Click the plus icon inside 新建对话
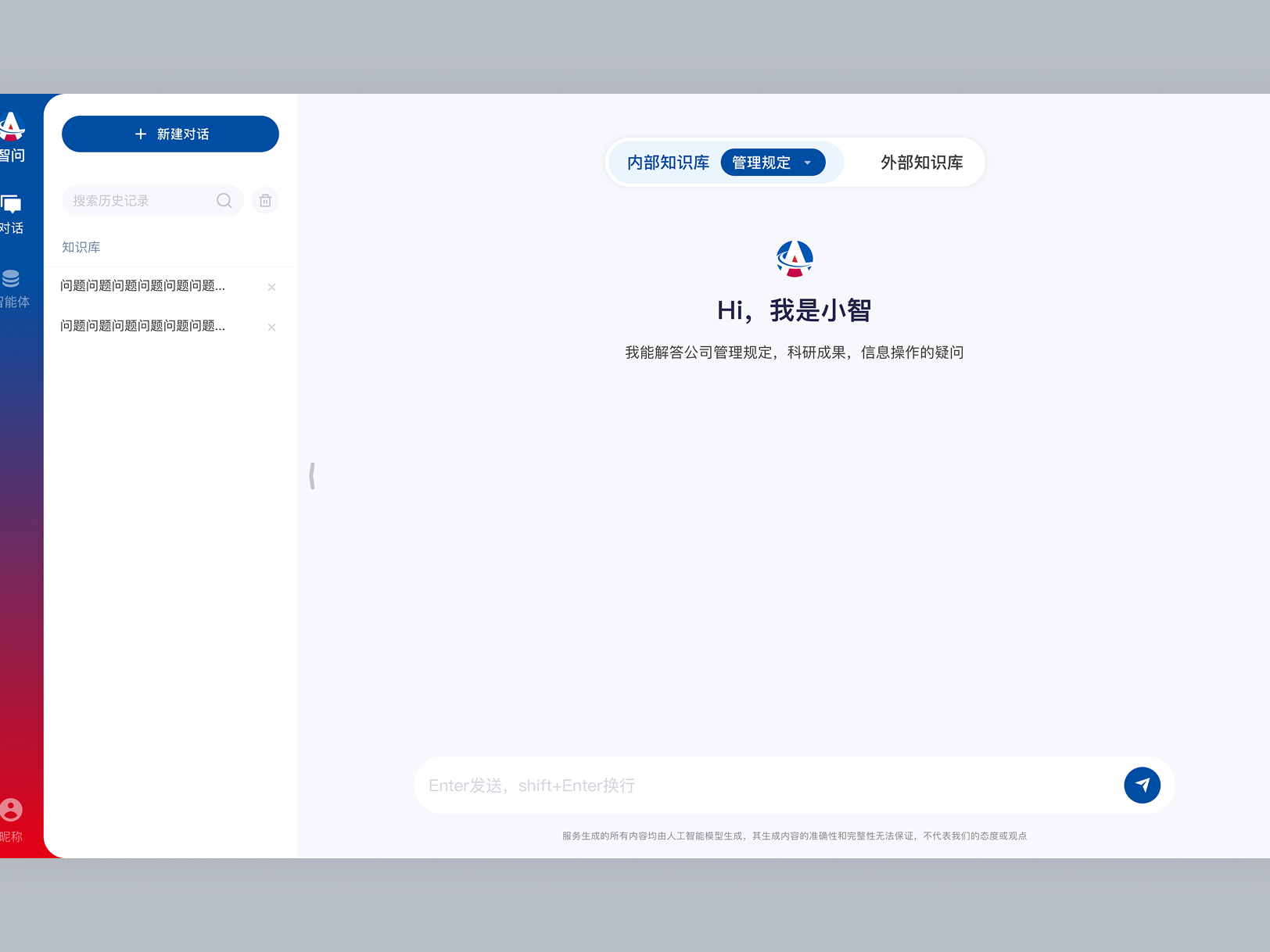Viewport: 1270px width, 952px height. click(141, 134)
